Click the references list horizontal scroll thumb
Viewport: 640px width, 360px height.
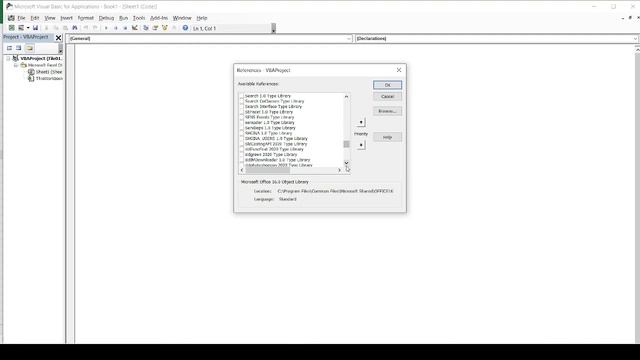(267, 170)
